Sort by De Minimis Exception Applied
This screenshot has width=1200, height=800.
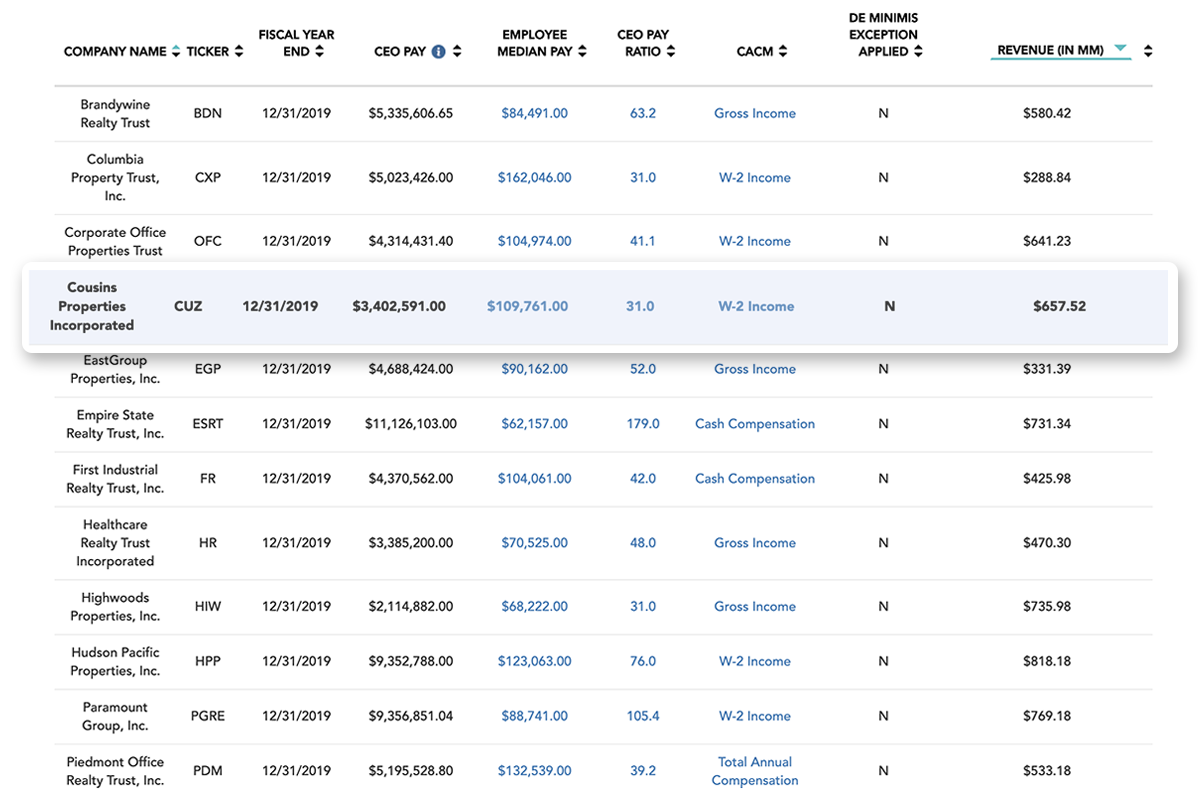(917, 51)
